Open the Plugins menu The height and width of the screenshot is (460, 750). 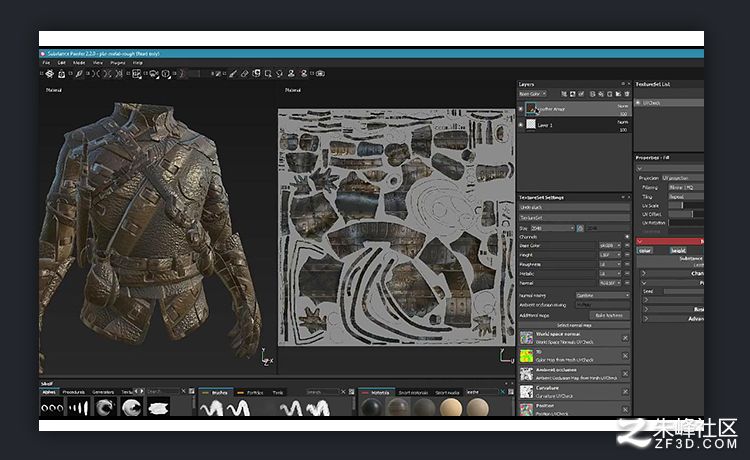point(118,63)
